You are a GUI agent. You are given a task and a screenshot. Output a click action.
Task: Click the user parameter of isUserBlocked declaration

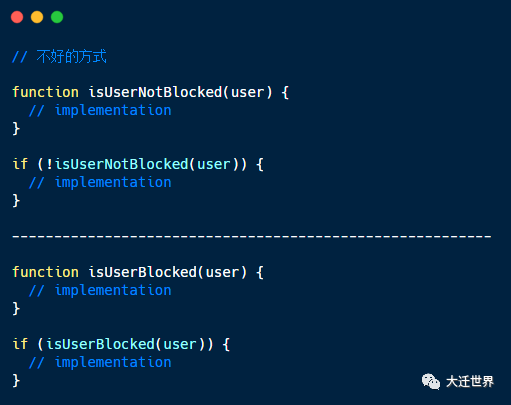[222, 273]
